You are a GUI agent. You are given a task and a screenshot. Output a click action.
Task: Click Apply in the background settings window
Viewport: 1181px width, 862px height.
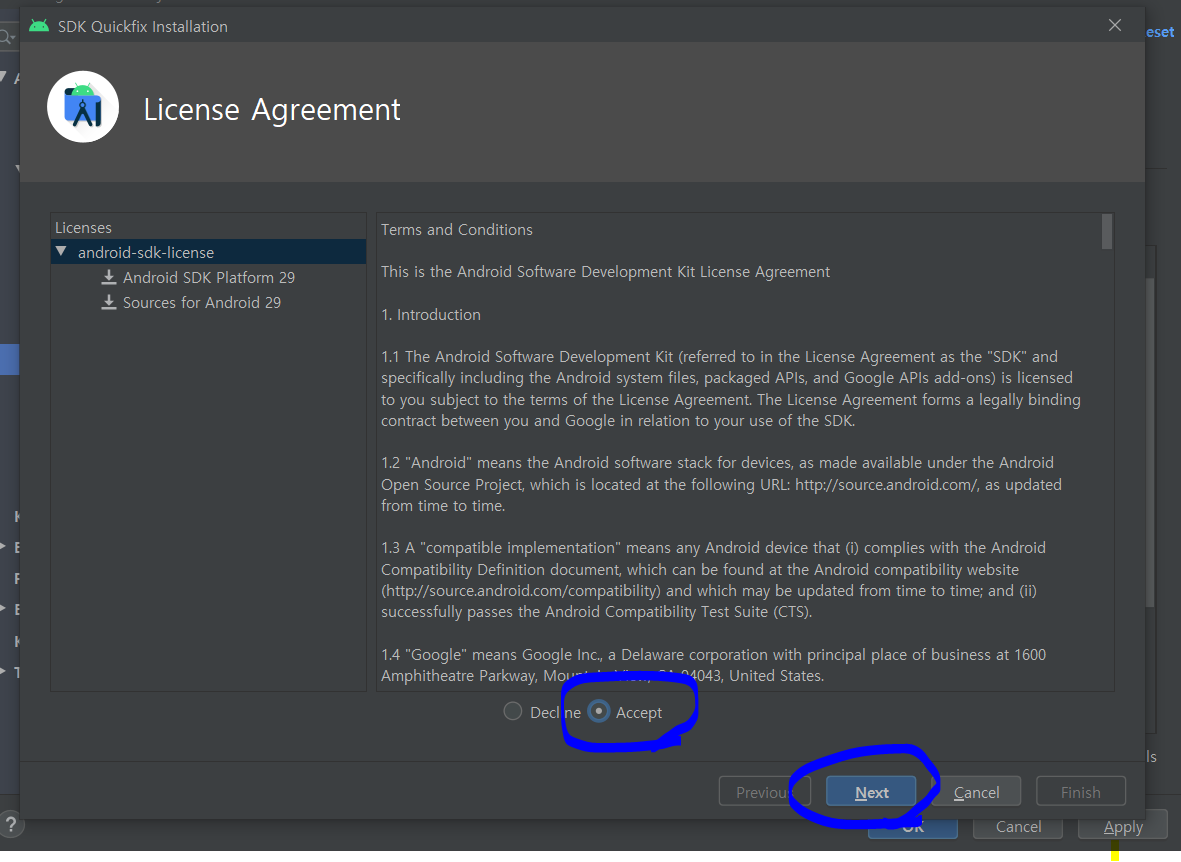[x=1123, y=827]
